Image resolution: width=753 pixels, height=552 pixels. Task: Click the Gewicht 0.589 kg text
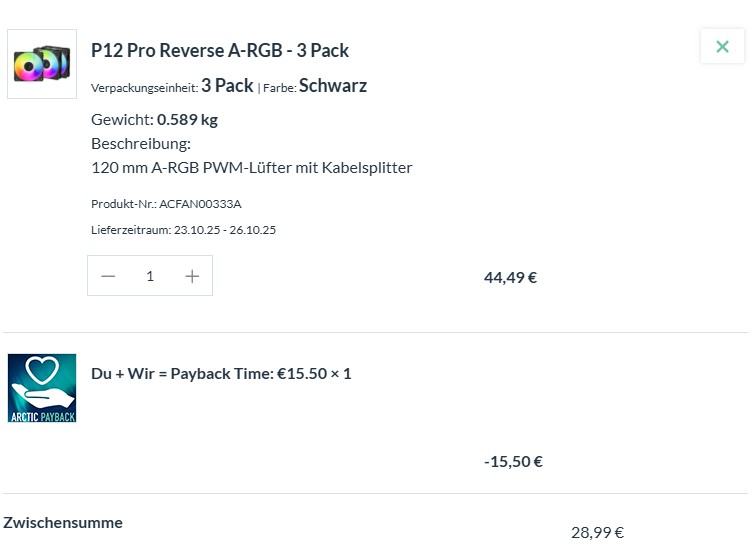(154, 119)
